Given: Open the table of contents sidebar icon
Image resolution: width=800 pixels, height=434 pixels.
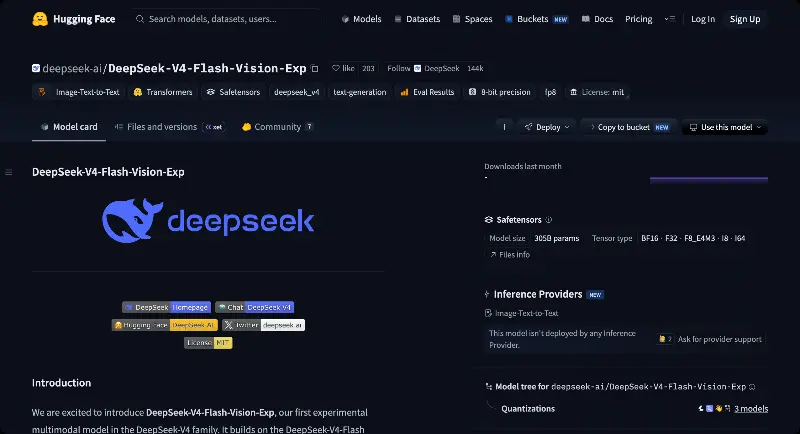Looking at the screenshot, I should (9, 172).
